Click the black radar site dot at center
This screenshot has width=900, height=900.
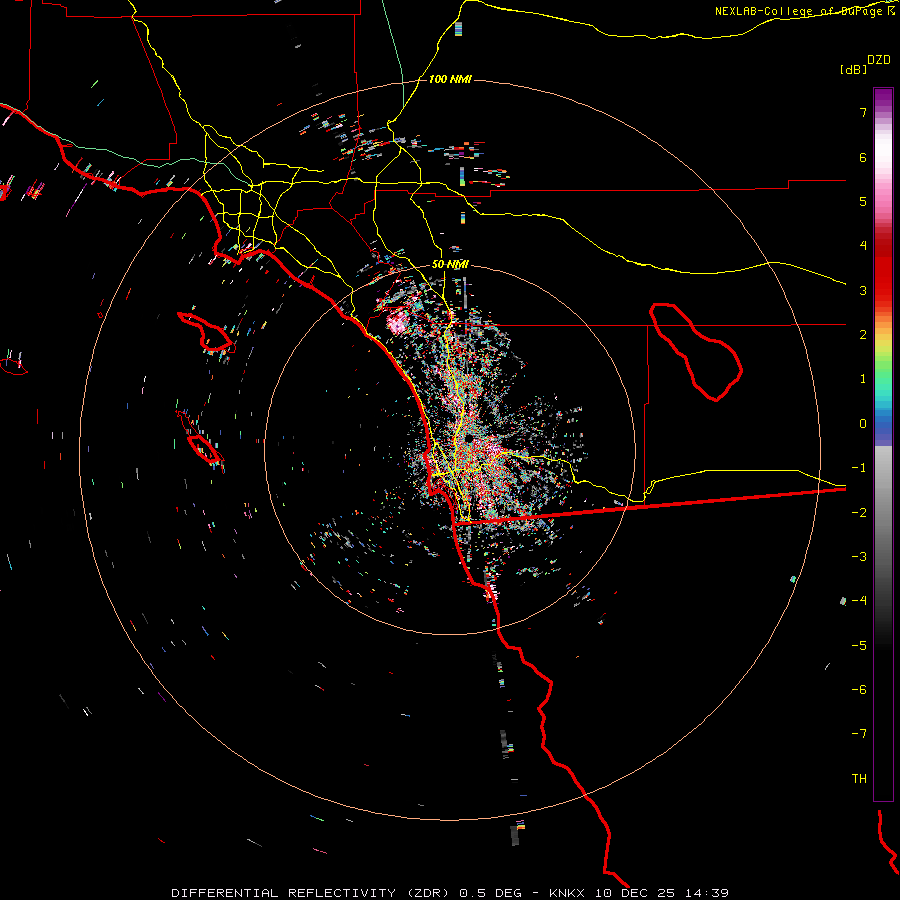coord(469,438)
